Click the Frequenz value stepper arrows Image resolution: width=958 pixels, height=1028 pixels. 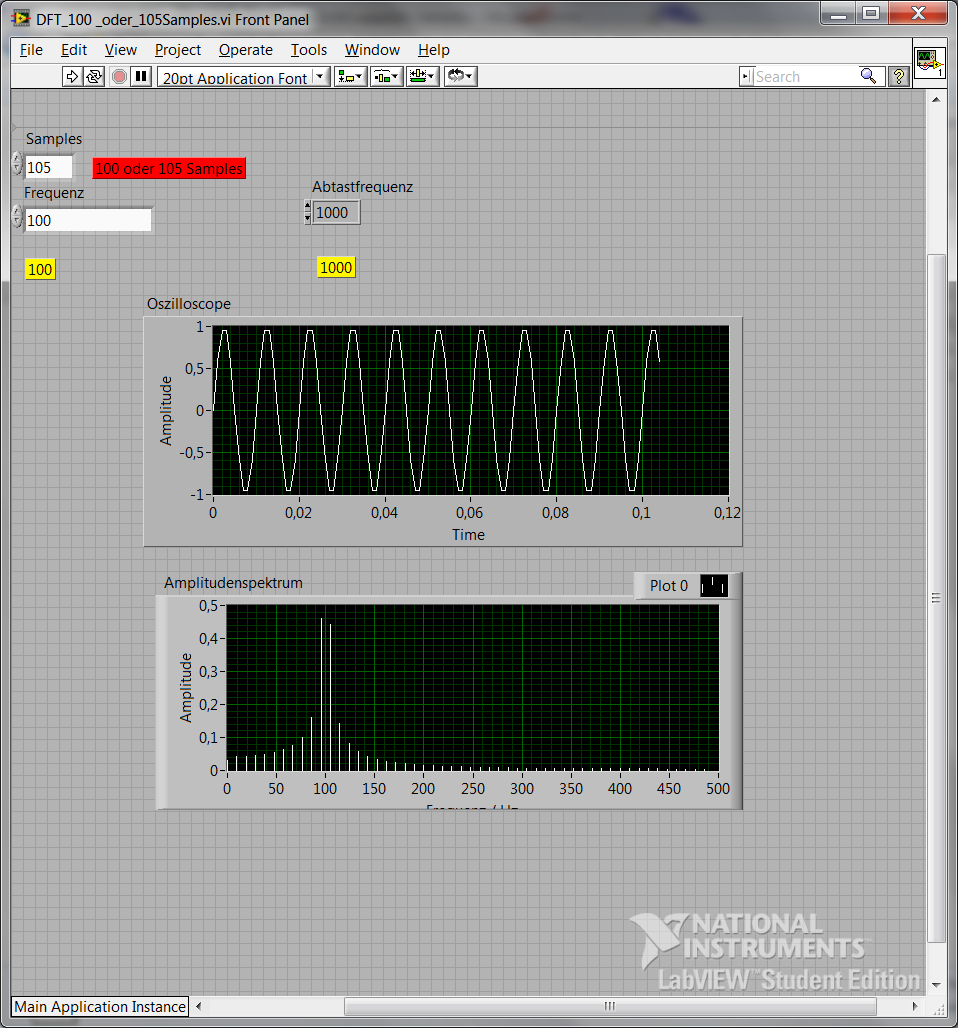pos(17,218)
